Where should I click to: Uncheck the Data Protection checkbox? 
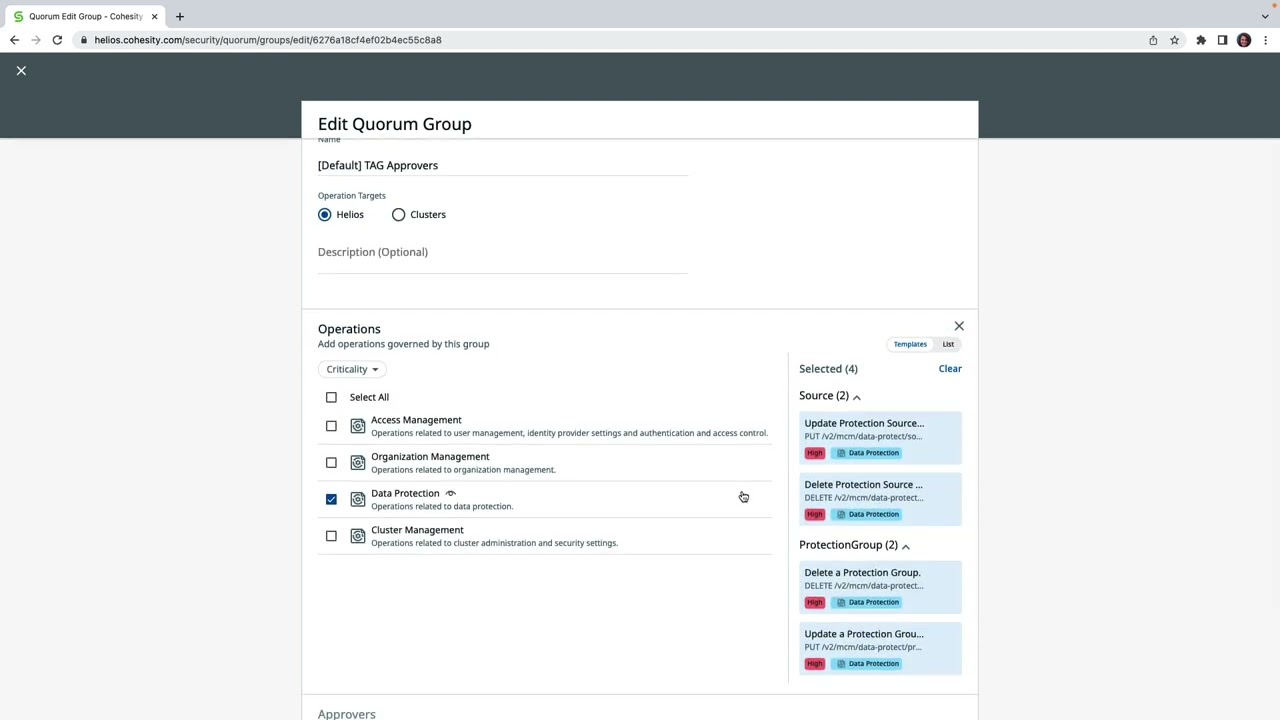[331, 499]
